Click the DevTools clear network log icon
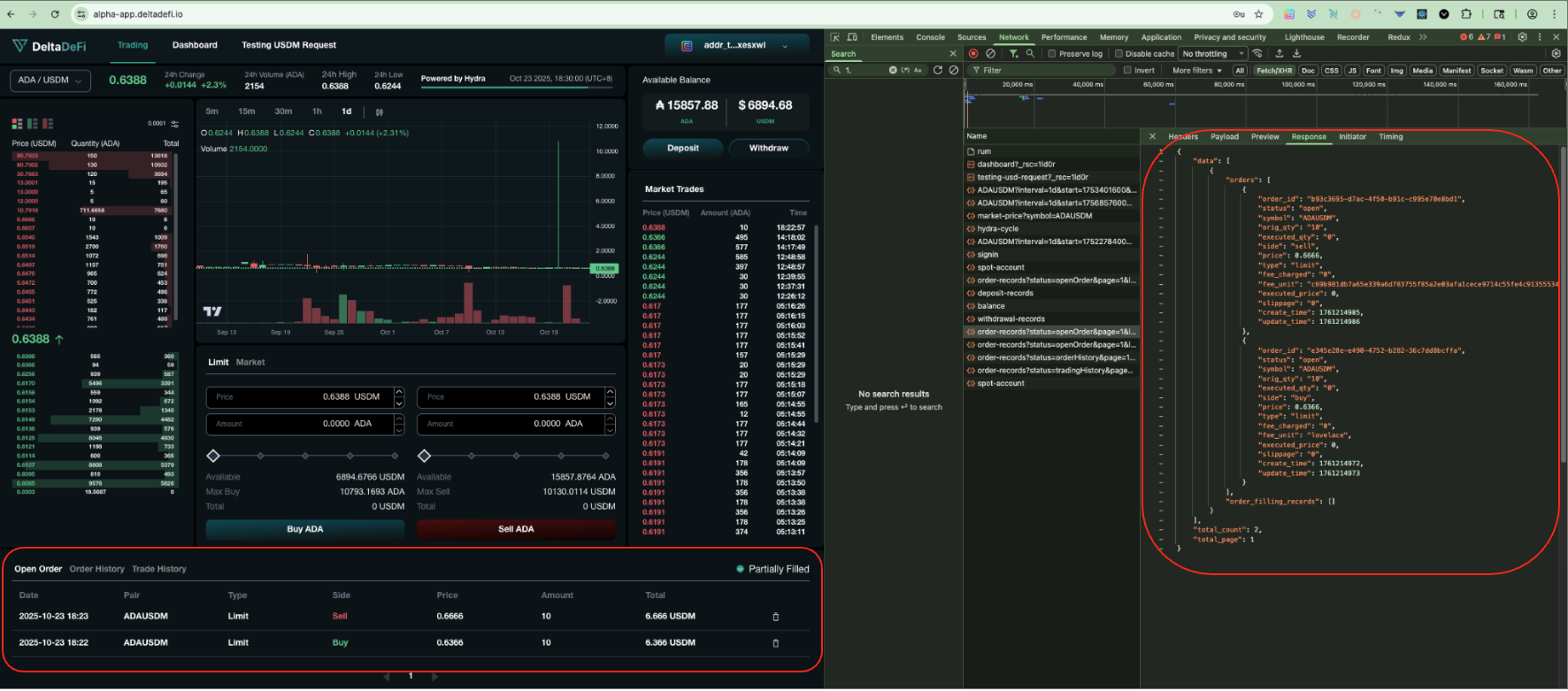Screen dimensions: 1568x691 pyautogui.click(x=990, y=54)
